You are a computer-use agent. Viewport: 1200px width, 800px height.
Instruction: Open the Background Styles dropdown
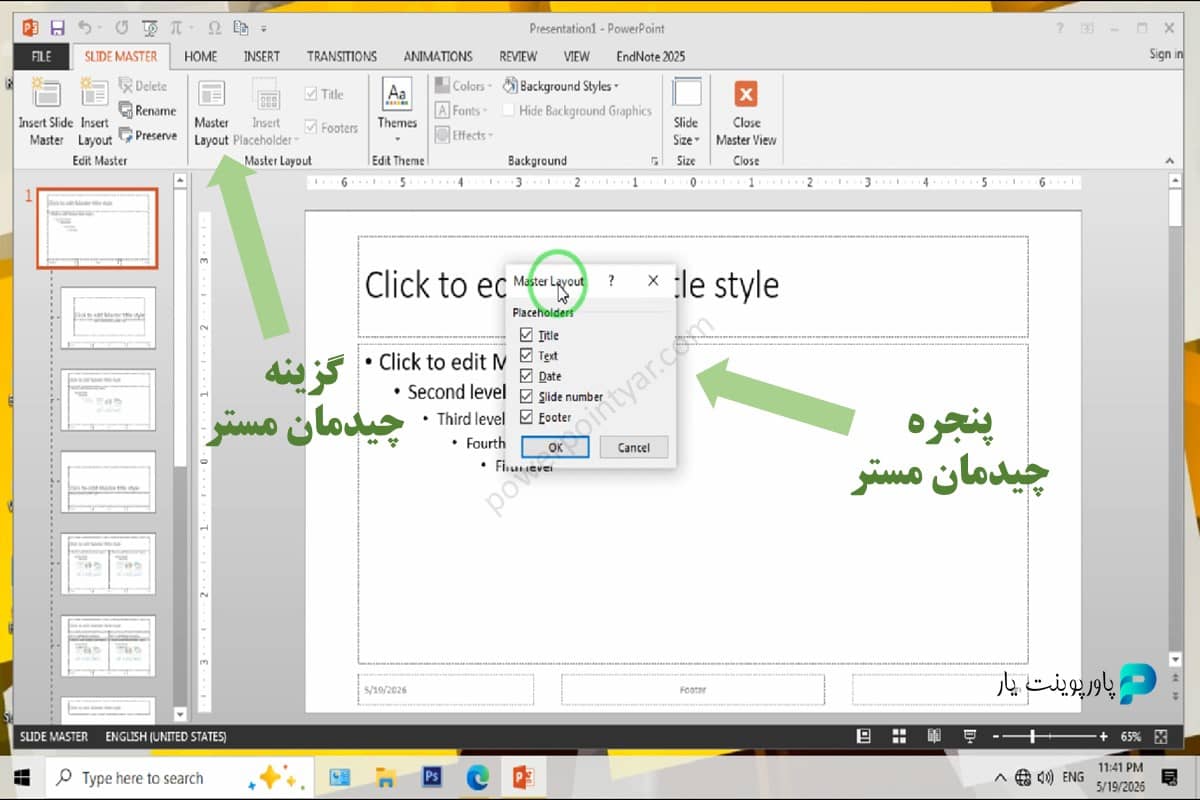(x=561, y=86)
